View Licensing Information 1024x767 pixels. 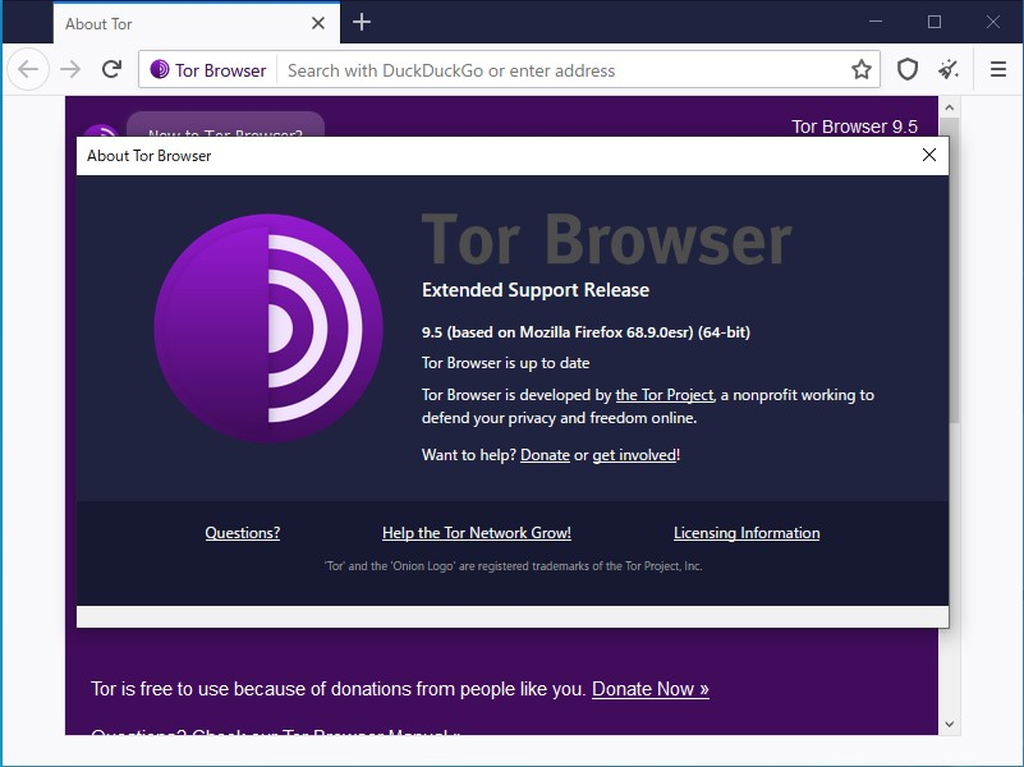(746, 532)
